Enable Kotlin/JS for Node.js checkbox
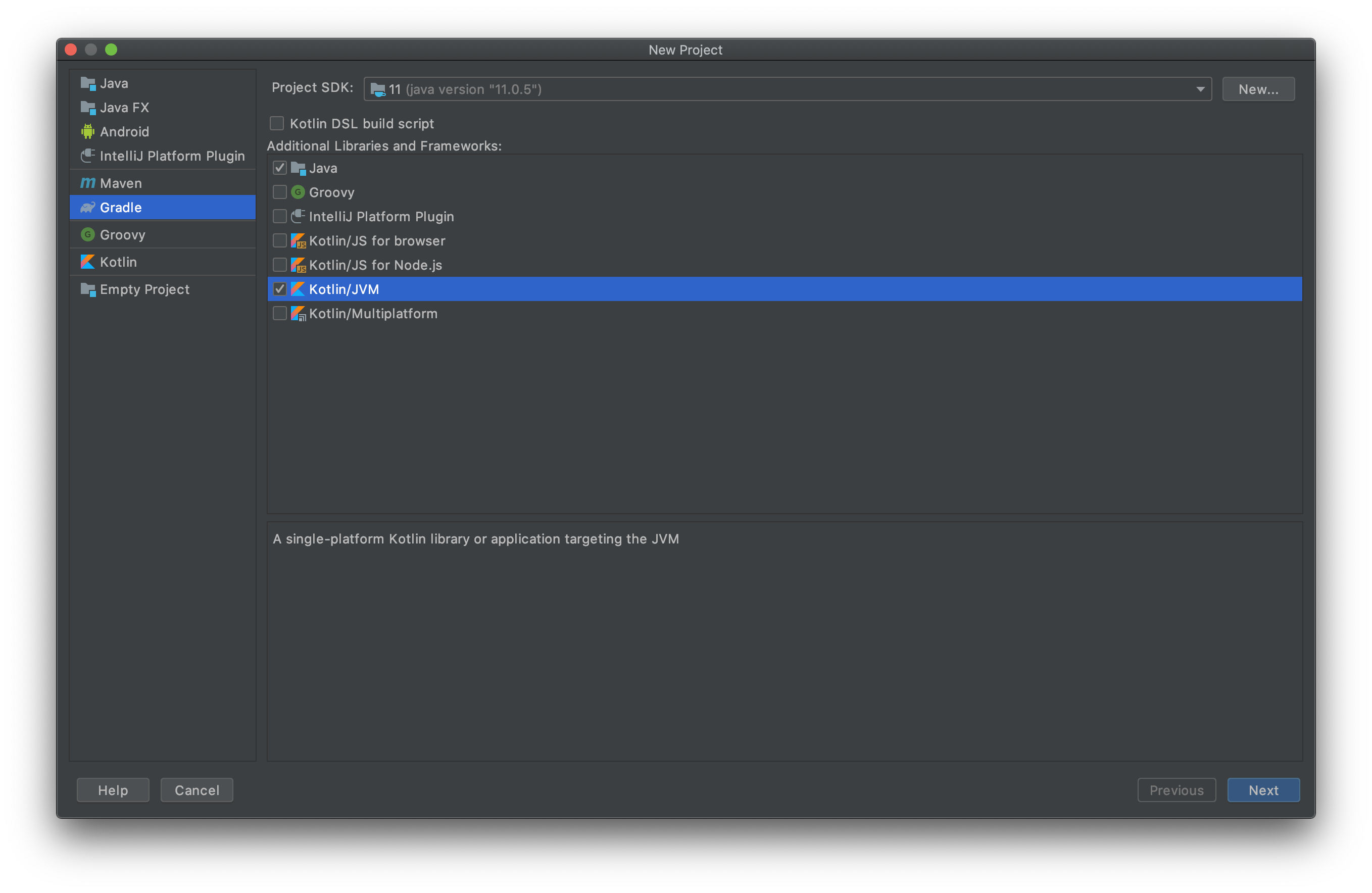Screen dimensions: 1372x893 click(x=279, y=265)
